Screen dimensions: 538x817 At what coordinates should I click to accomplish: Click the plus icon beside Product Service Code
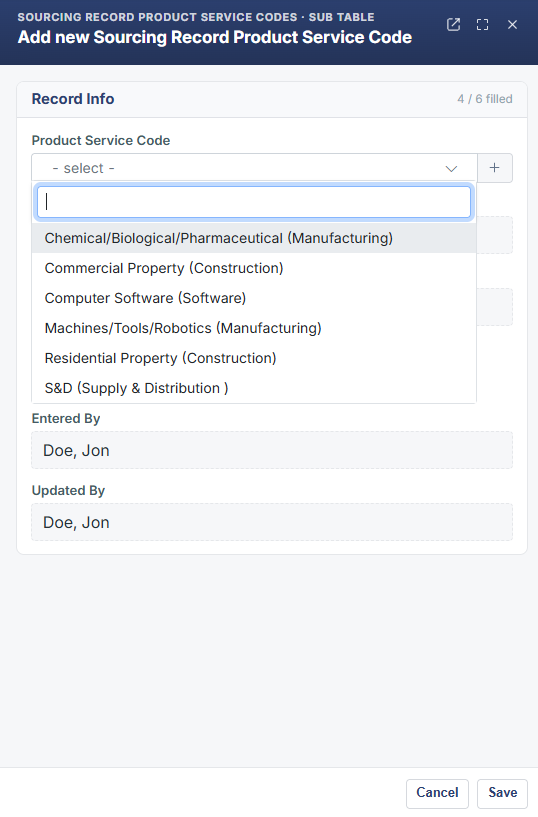click(495, 168)
